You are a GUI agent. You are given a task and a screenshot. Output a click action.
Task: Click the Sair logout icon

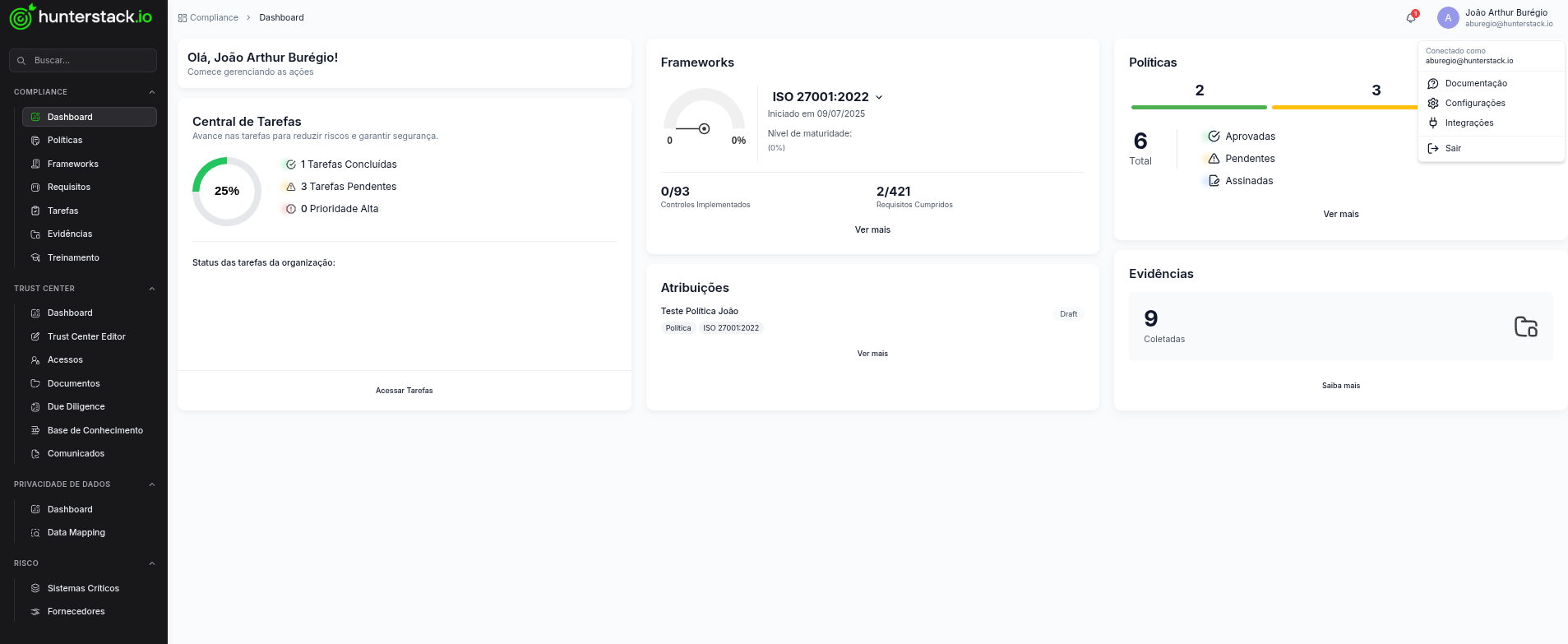click(x=1433, y=148)
